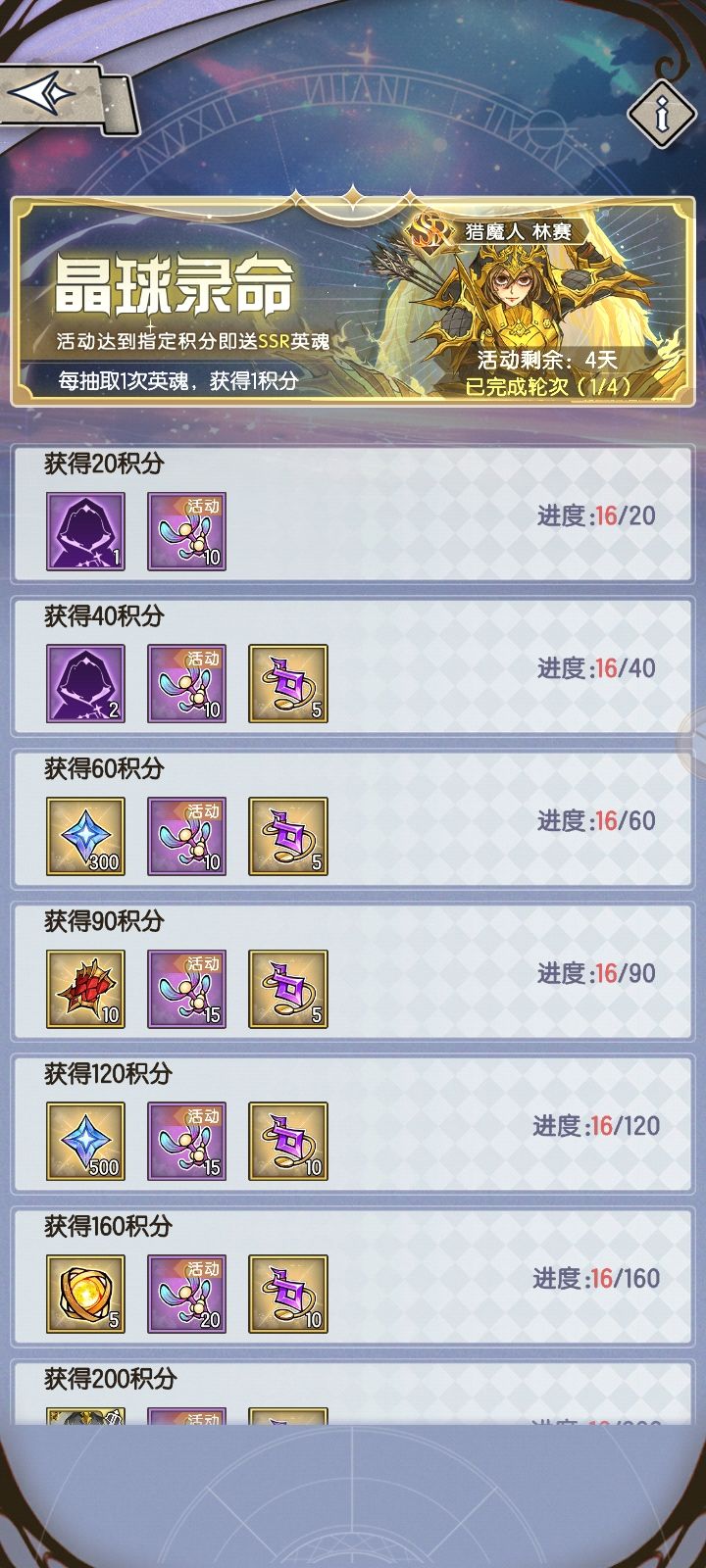Tap the 进度 16/120 progress text
Viewport: 706px width, 1568px height.
[x=596, y=1126]
